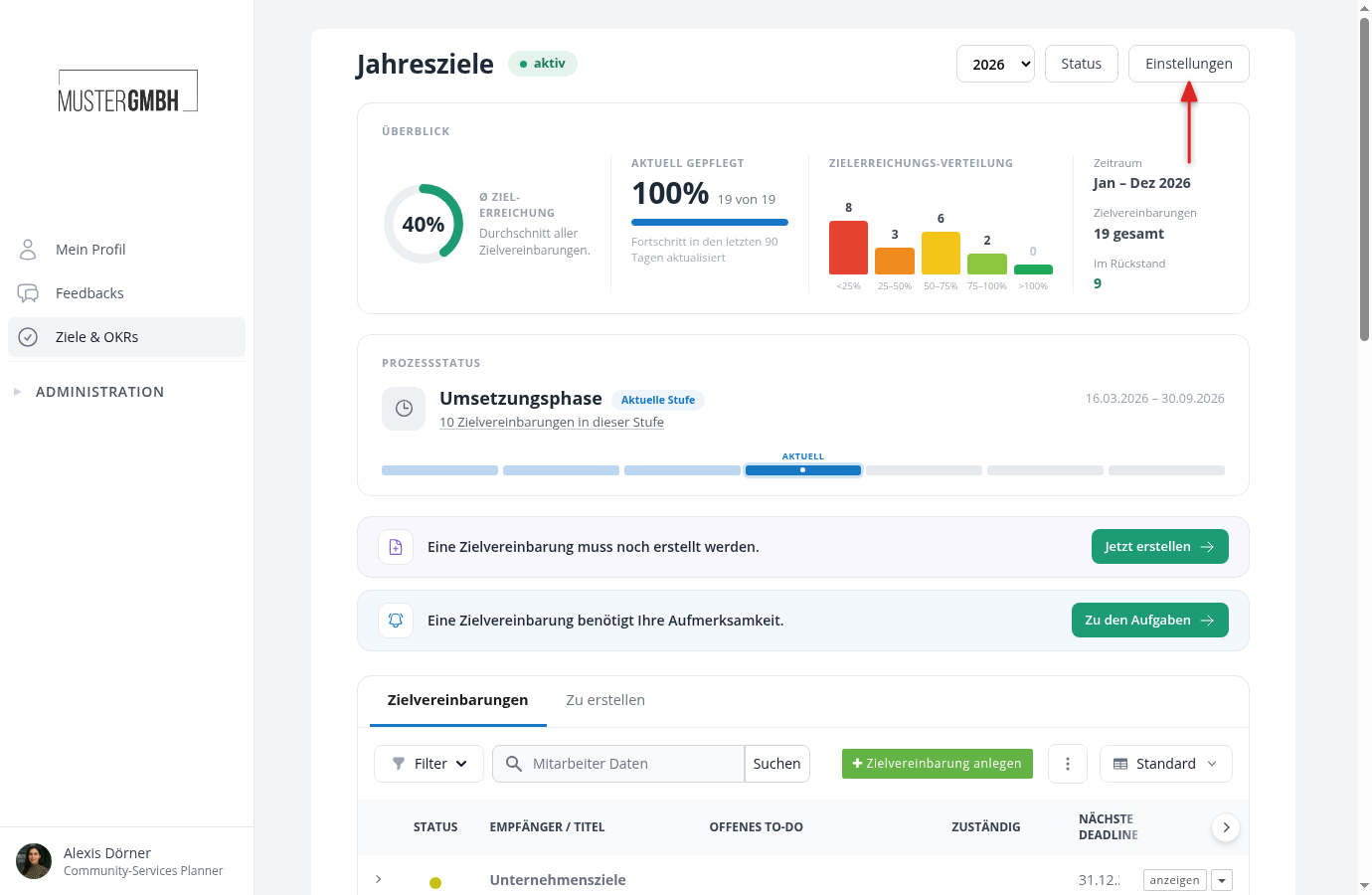Click the 19 gesamt Zielvereinbarungen value
The height and width of the screenshot is (895, 1372).
(x=1128, y=234)
